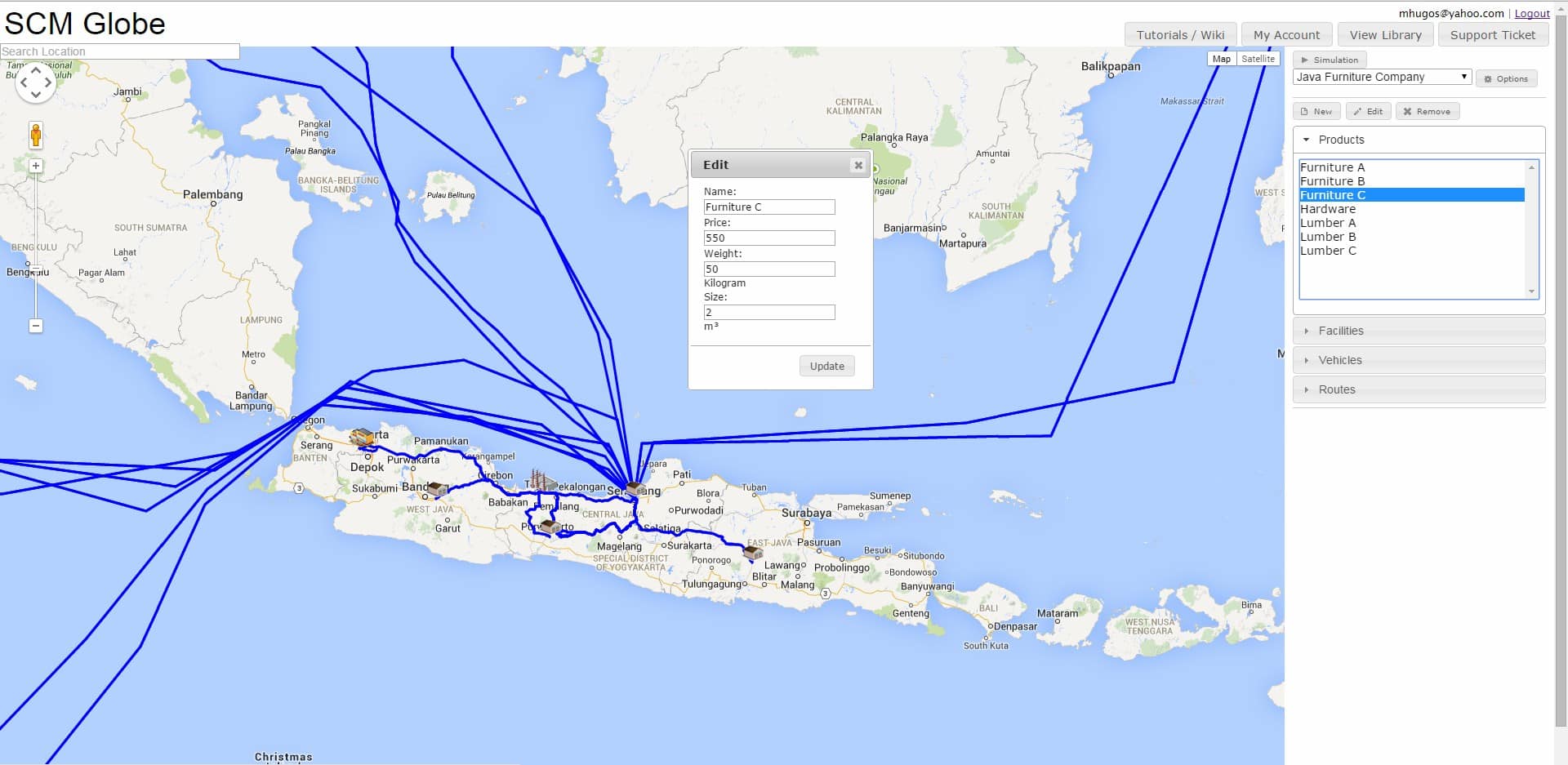This screenshot has width=1568, height=765.
Task: Click product list scrollbar down arrow
Action: pos(1531,291)
